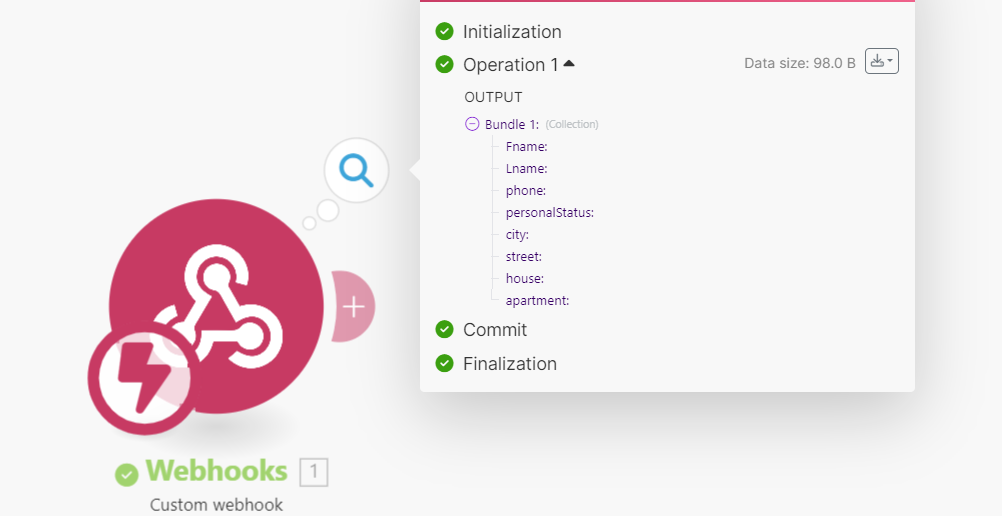1002x516 pixels.
Task: Select the house field
Action: 525,278
